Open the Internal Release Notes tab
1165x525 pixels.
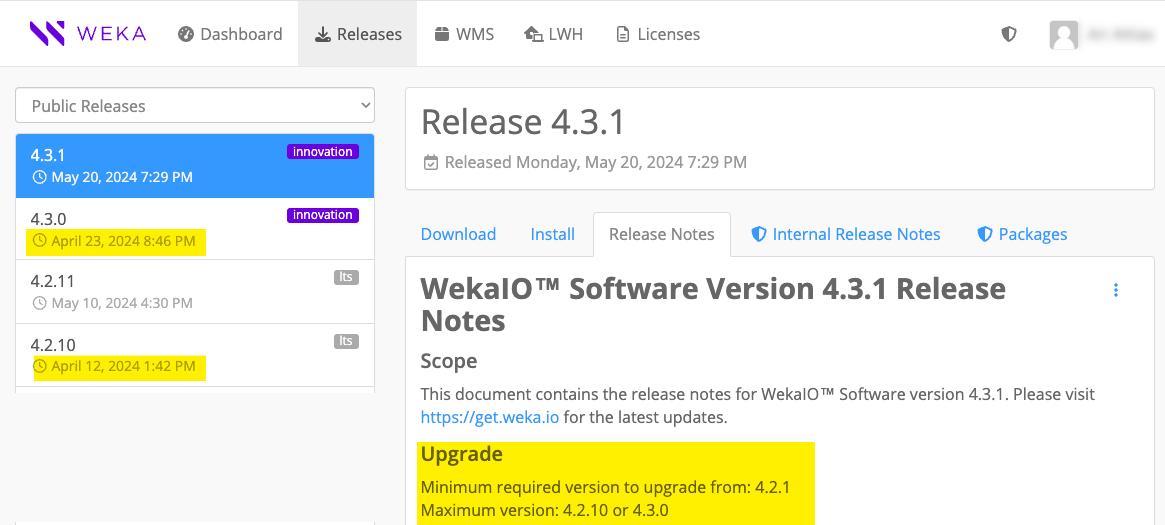click(x=846, y=234)
